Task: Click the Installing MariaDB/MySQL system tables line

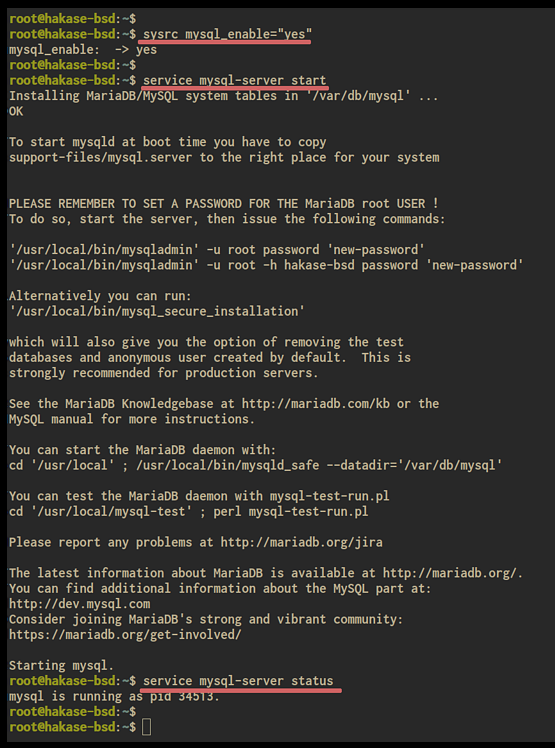Action: [x=223, y=95]
